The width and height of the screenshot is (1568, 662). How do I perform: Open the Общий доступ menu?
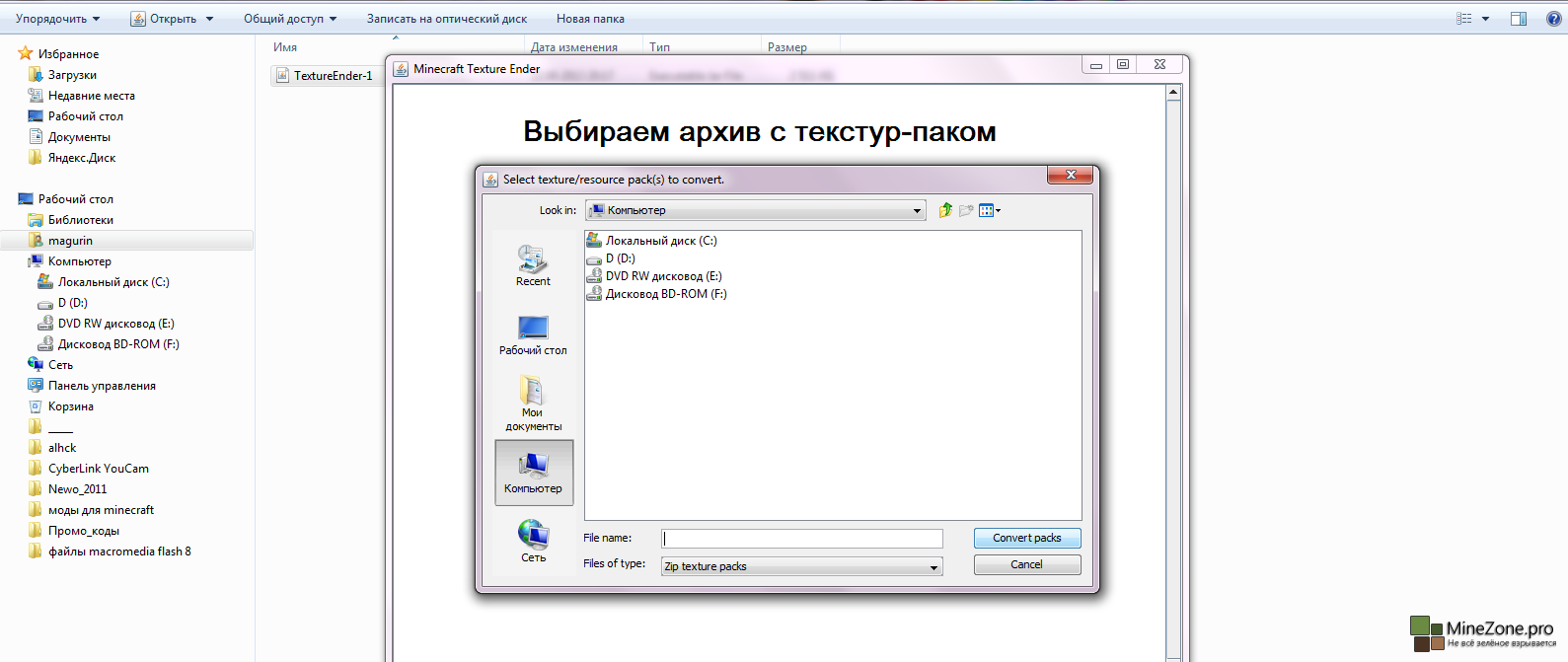click(x=290, y=19)
